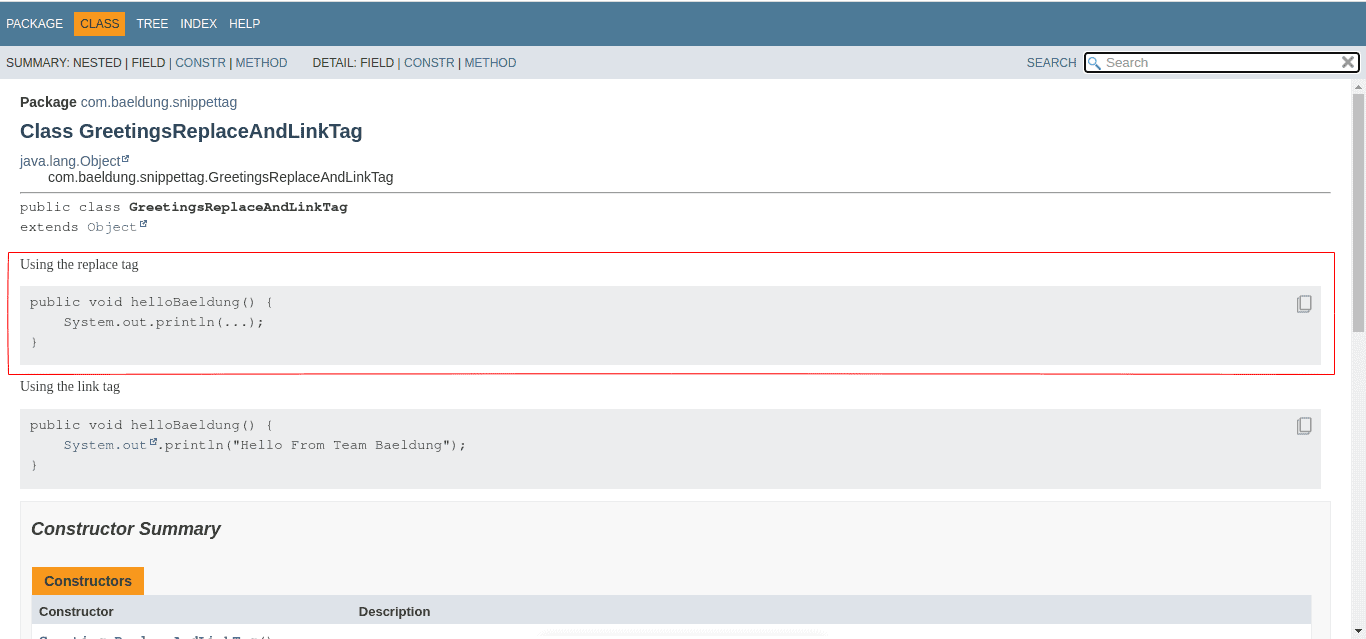1366x639 pixels.
Task: Click the 'Class GreetingsReplaceAndLinkTag' heading
Action: pos(191,131)
